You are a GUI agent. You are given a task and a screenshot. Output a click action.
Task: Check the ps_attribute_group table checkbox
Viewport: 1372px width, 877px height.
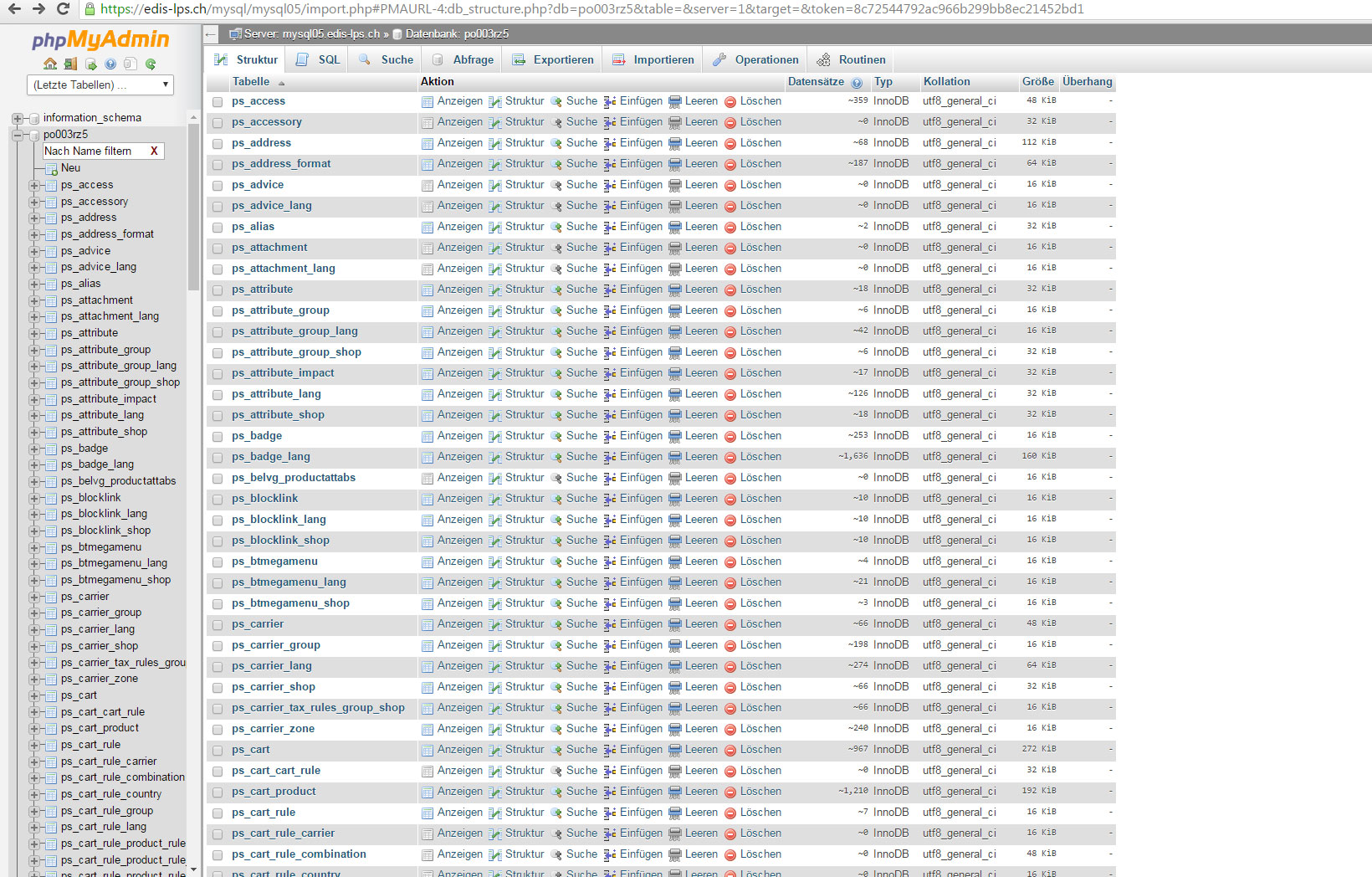pos(218,310)
